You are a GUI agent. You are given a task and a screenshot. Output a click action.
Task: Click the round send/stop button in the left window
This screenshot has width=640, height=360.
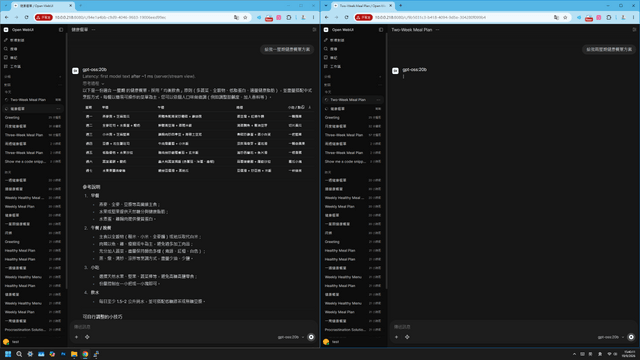point(311,337)
